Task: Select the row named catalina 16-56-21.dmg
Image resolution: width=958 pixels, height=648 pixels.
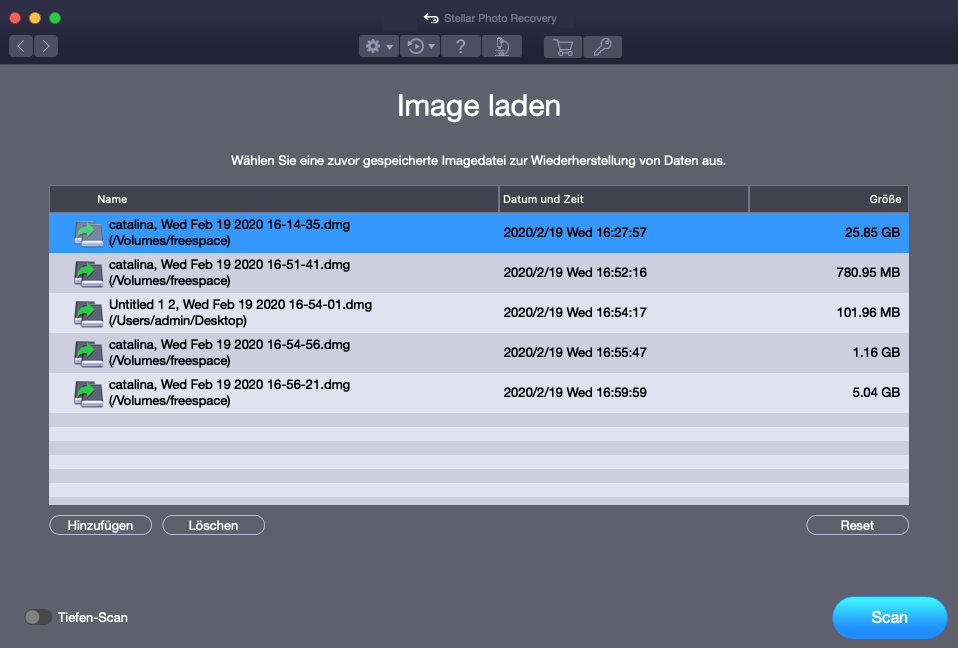Action: [x=479, y=393]
